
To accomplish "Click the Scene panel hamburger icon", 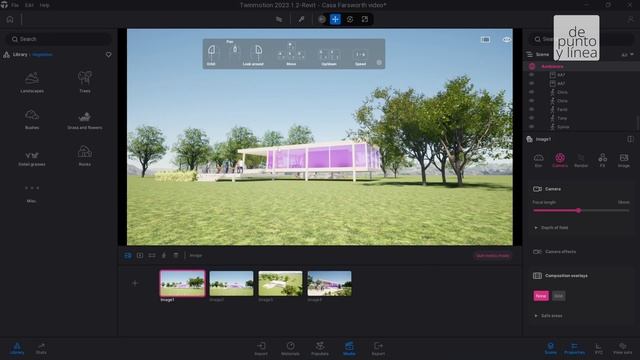I will (x=529, y=54).
